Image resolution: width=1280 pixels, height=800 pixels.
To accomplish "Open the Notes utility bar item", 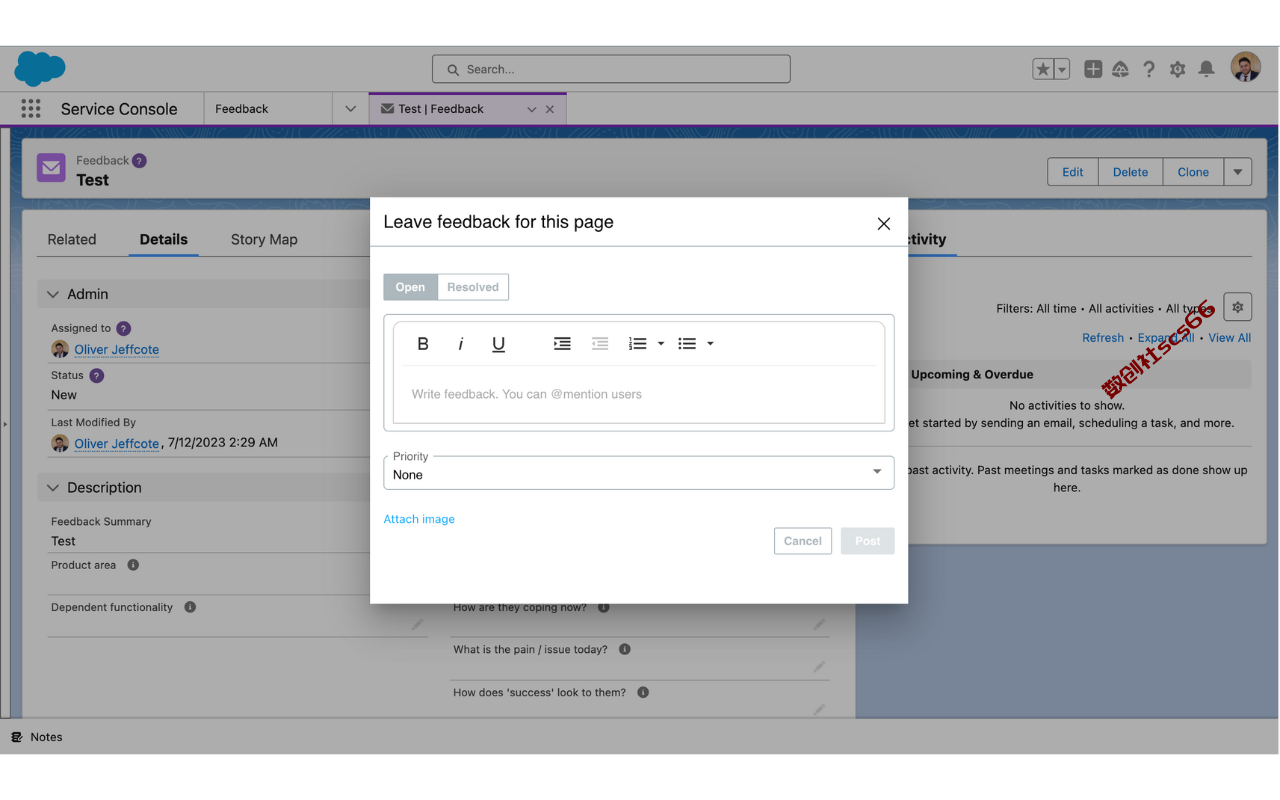I will tap(37, 737).
